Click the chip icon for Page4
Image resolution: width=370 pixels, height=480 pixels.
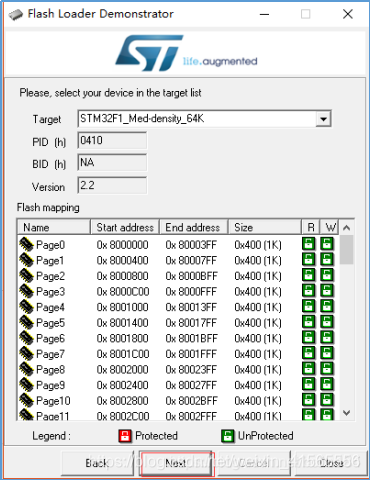pos(26,307)
